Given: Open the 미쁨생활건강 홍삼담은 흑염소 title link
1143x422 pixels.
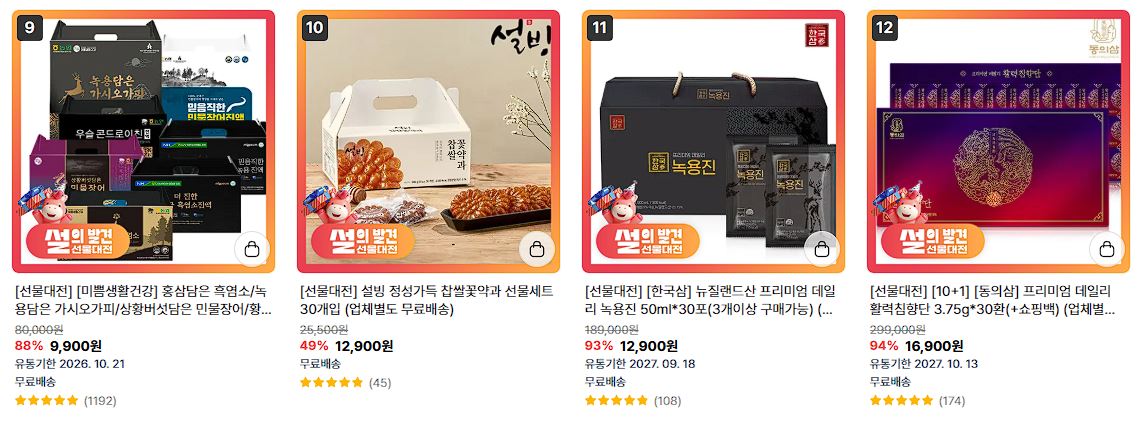Looking at the screenshot, I should pos(144,300).
